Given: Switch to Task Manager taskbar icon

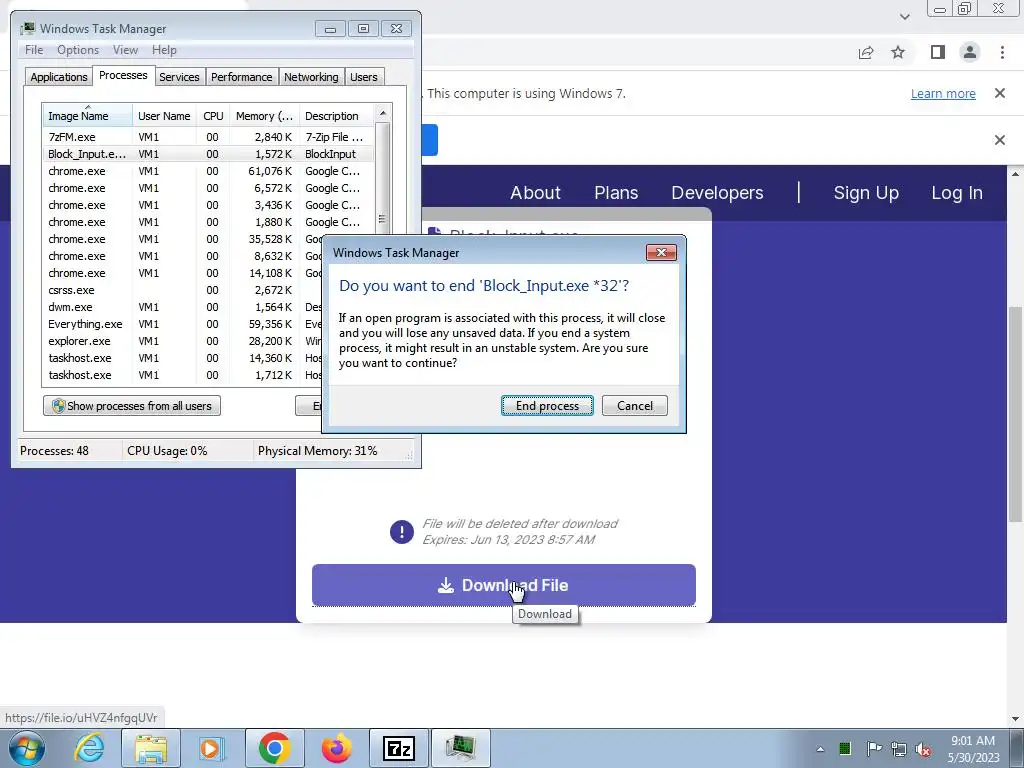Looking at the screenshot, I should click(460, 748).
